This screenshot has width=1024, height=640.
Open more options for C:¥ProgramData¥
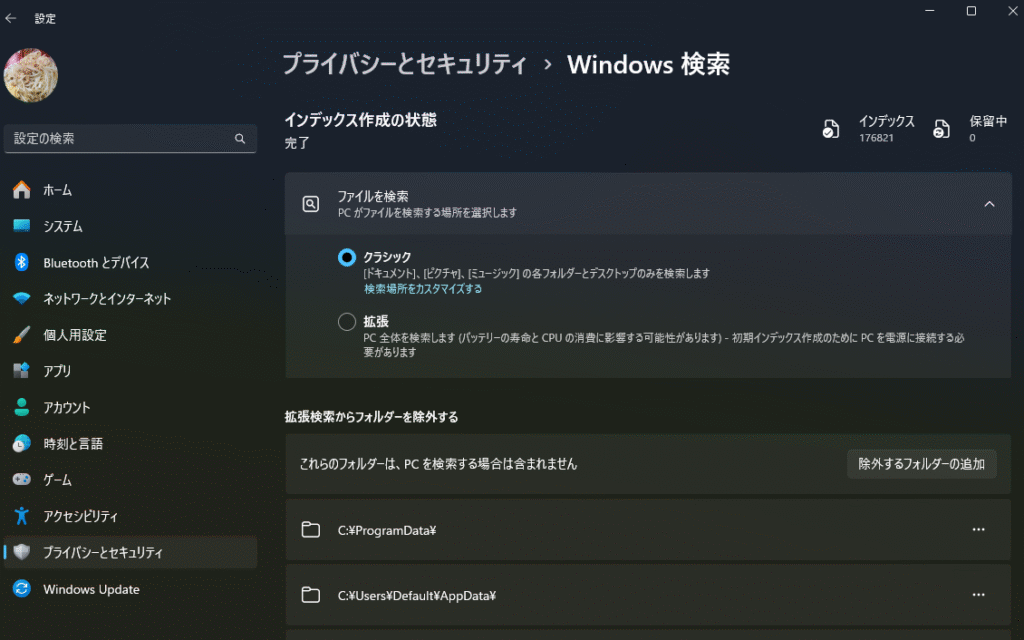978,530
